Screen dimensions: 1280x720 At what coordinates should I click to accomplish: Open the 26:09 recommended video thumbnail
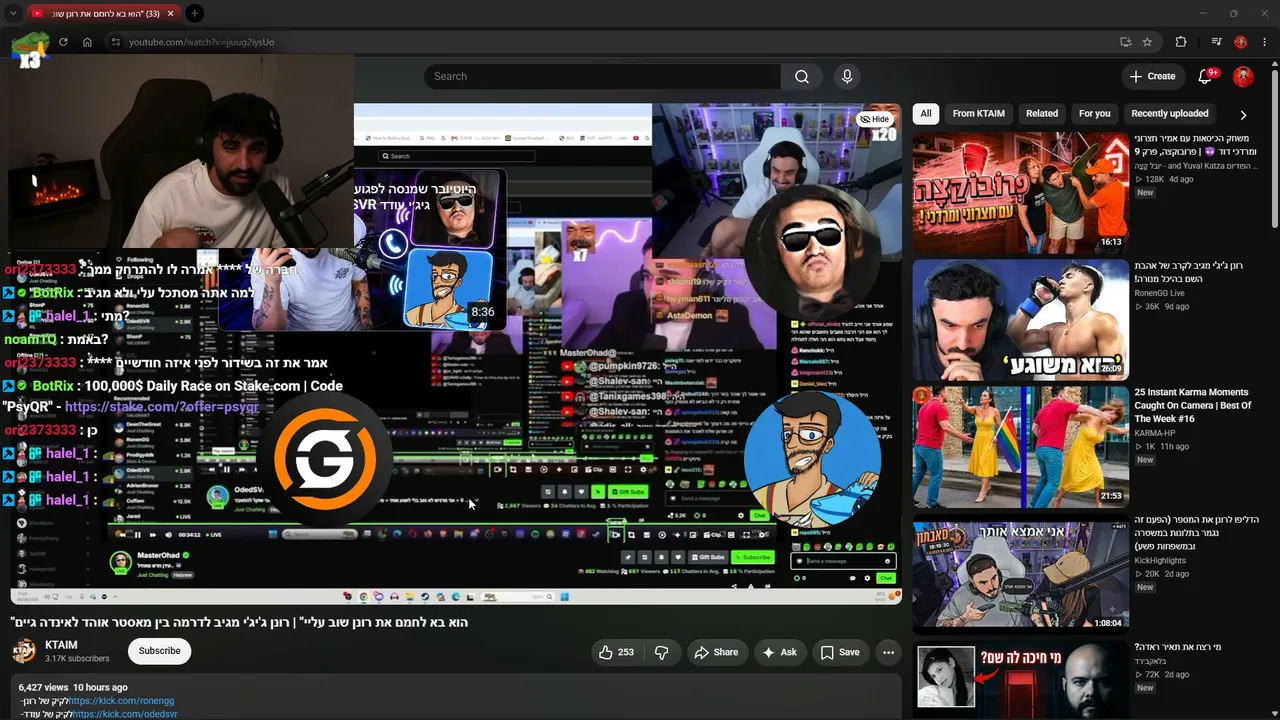point(1020,320)
